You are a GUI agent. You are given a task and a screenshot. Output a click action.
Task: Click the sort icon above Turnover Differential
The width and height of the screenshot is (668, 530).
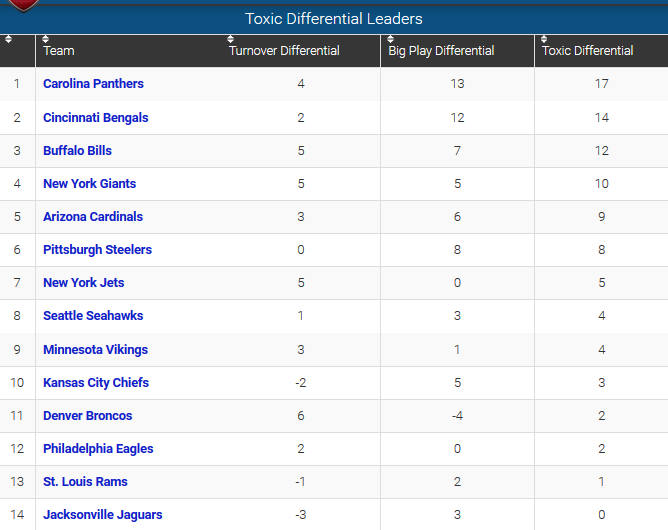230,39
